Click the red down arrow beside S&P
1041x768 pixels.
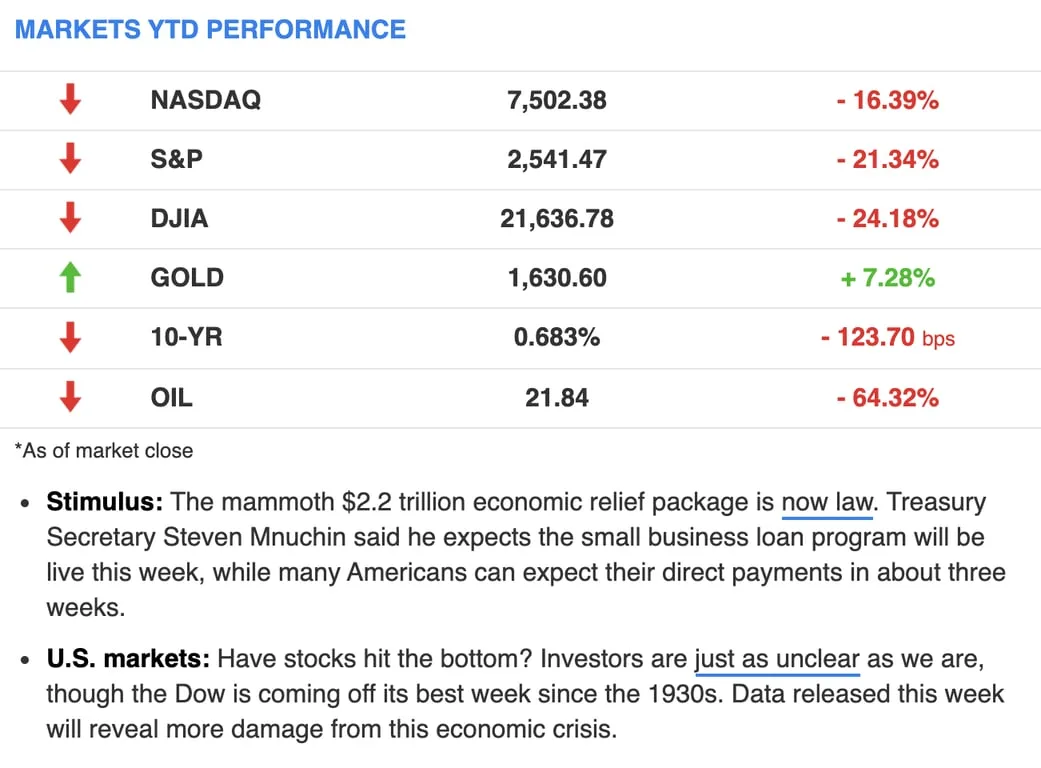(x=70, y=159)
